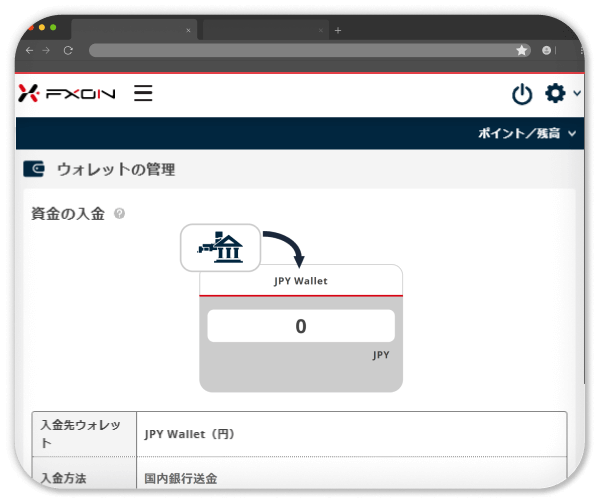Click the browser forward arrow
This screenshot has height=504, width=600.
(x=46, y=51)
